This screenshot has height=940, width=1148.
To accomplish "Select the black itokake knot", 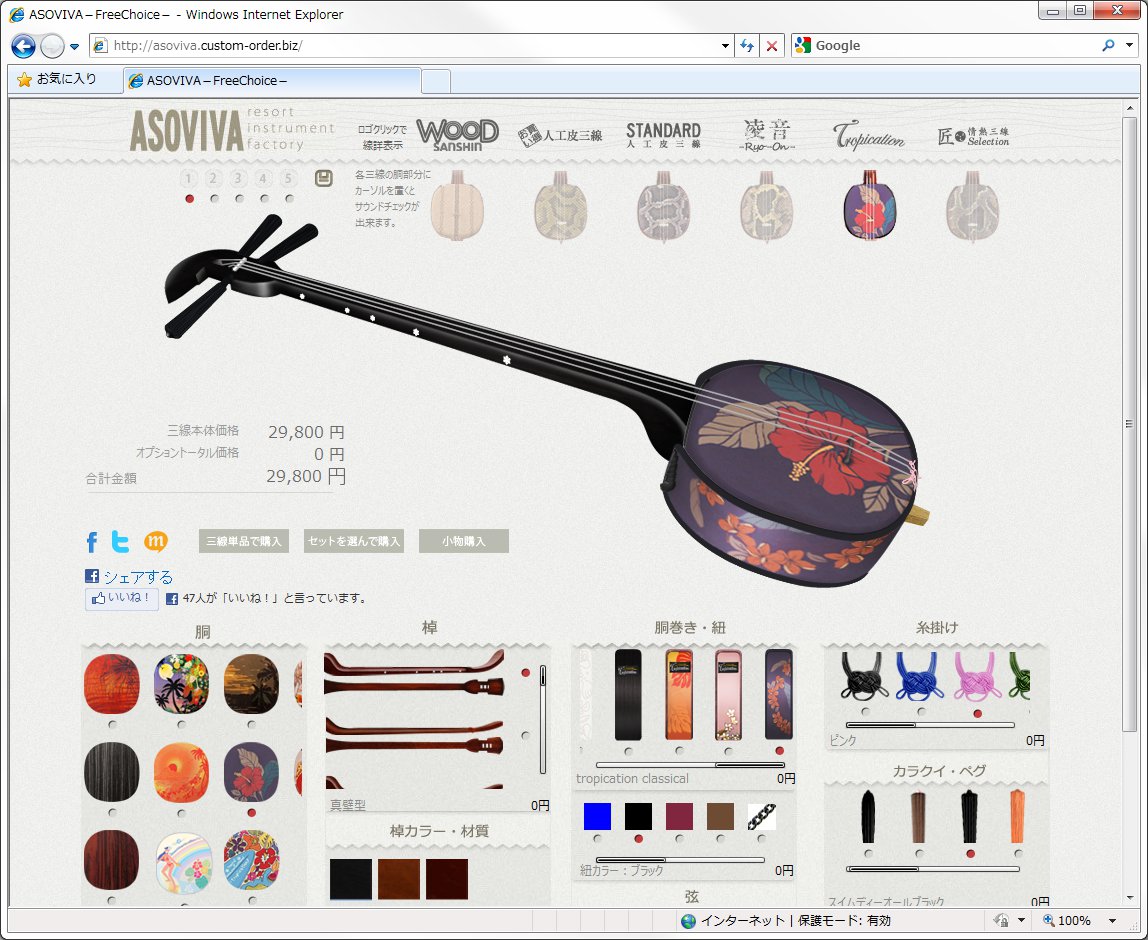I will tap(865, 676).
